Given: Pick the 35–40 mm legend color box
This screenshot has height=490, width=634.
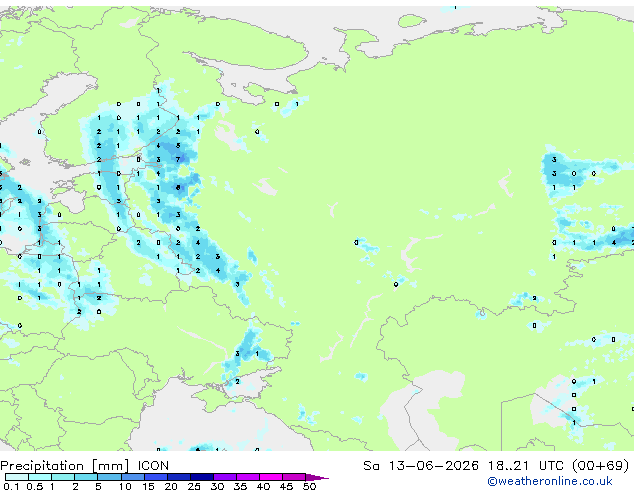Looking at the screenshot, I should click(x=247, y=477).
